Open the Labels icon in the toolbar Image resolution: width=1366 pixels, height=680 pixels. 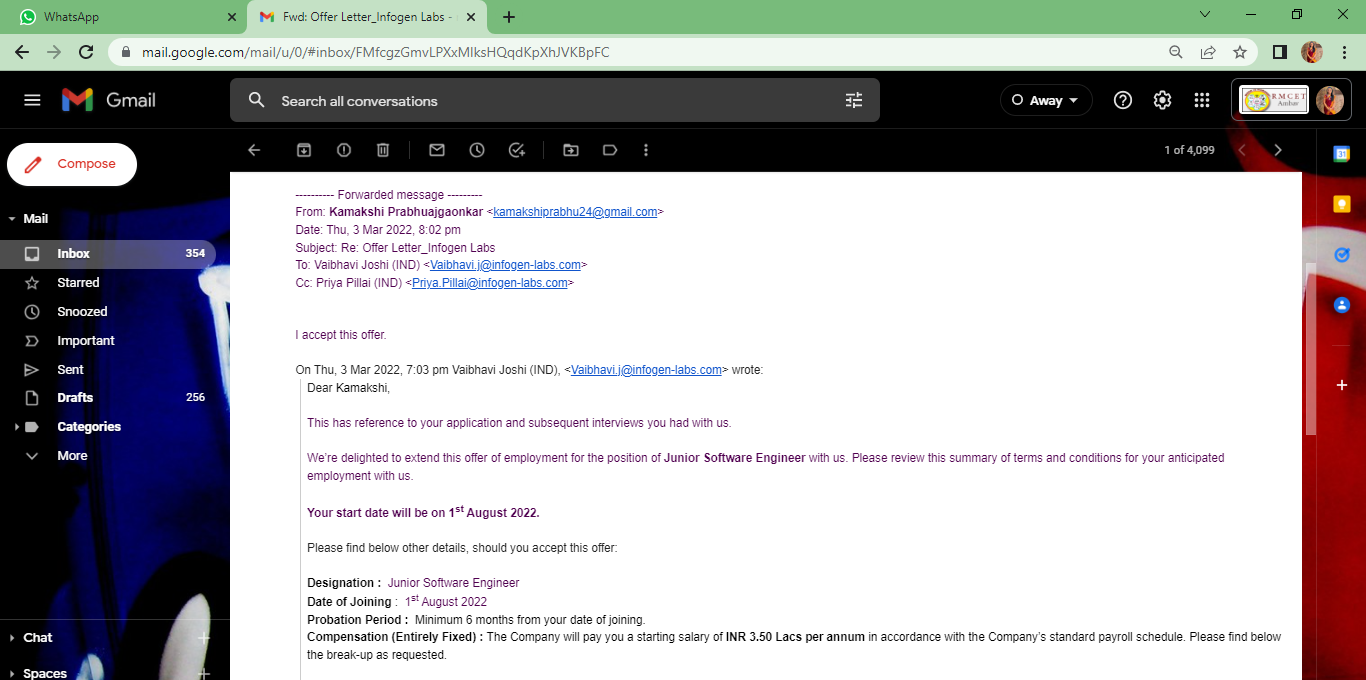[x=609, y=150]
